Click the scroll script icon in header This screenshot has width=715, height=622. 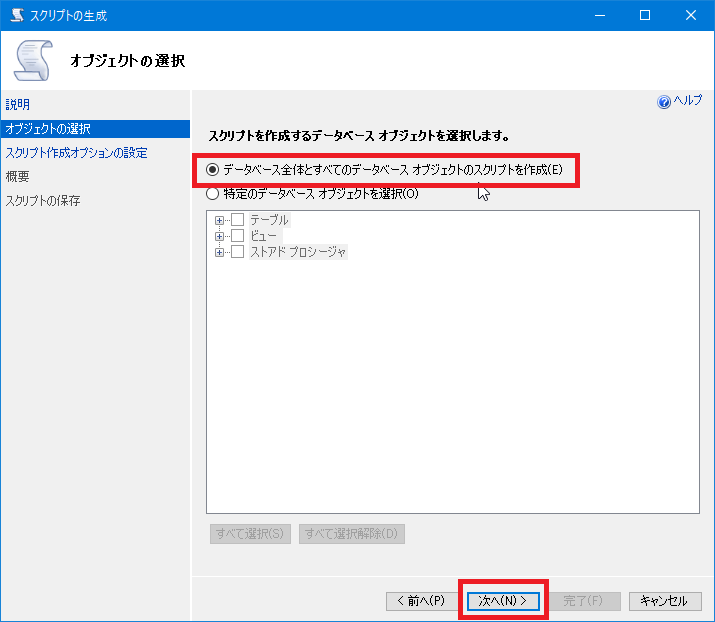click(34, 61)
